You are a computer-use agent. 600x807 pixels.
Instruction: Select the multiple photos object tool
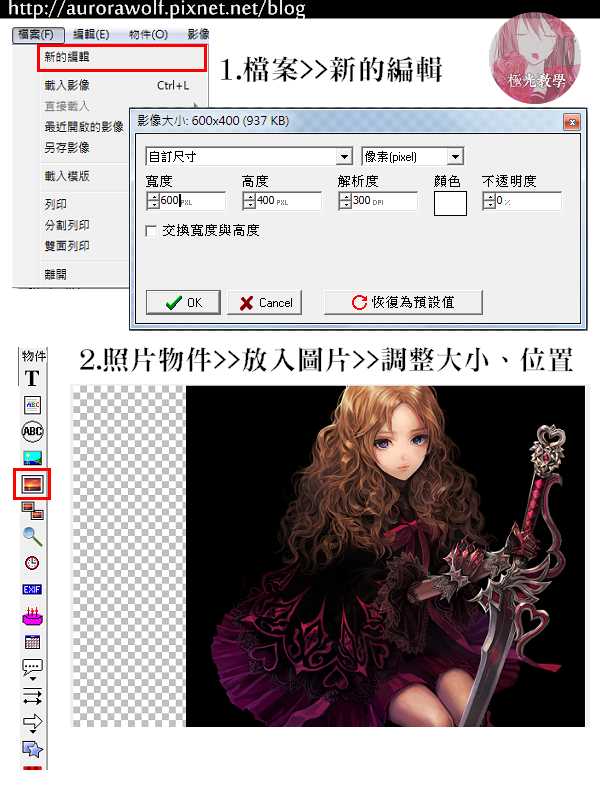(32, 511)
